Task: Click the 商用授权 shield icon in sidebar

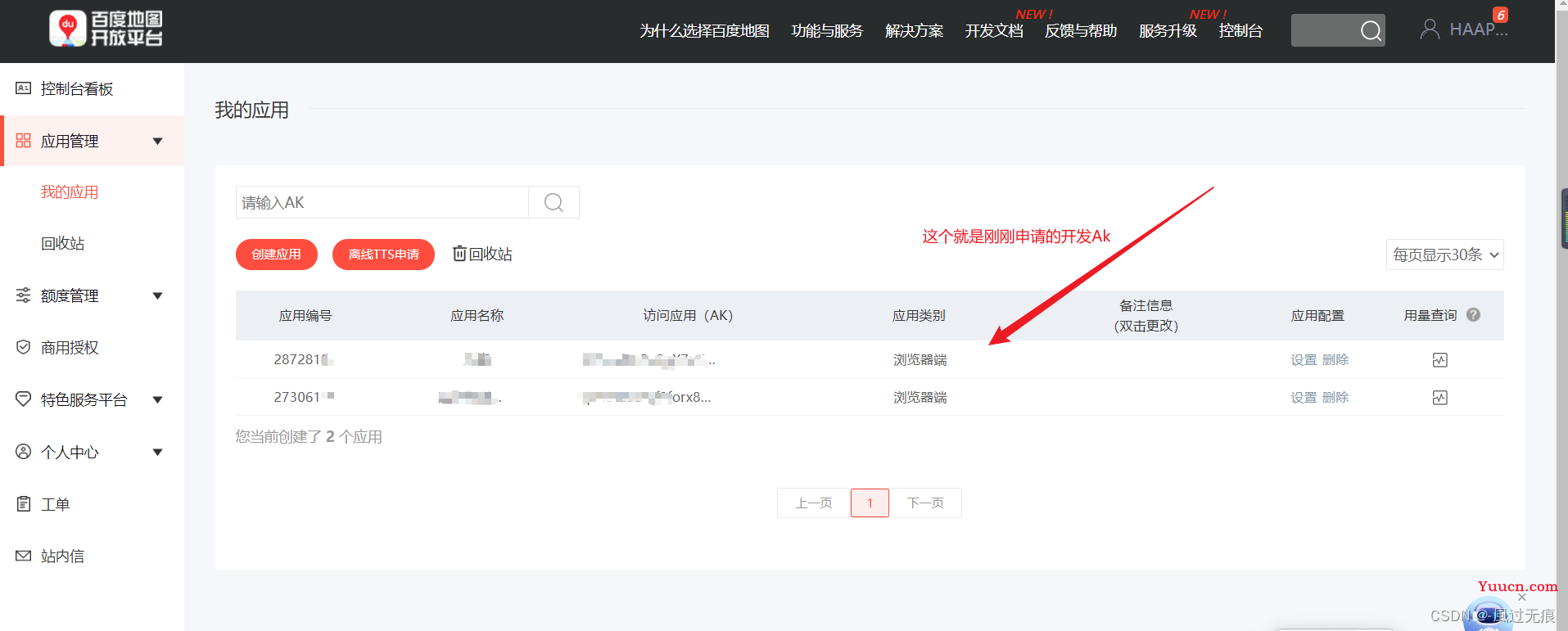Action: pos(23,347)
